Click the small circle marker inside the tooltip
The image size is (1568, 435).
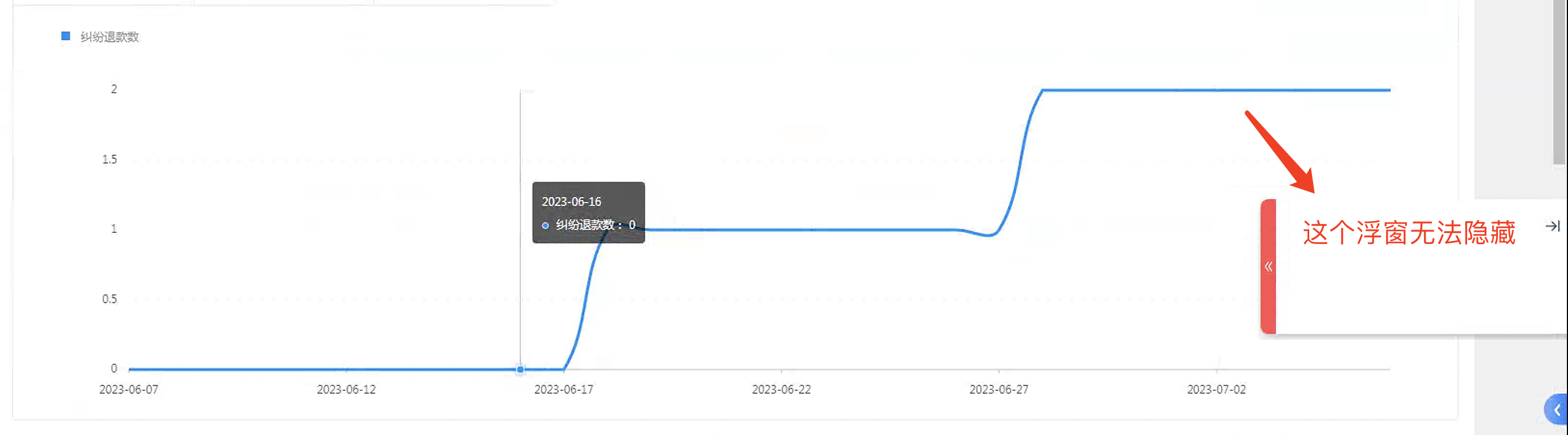click(546, 225)
